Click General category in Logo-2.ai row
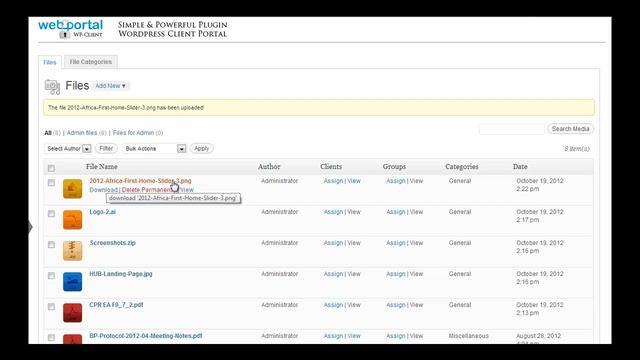 (x=460, y=212)
